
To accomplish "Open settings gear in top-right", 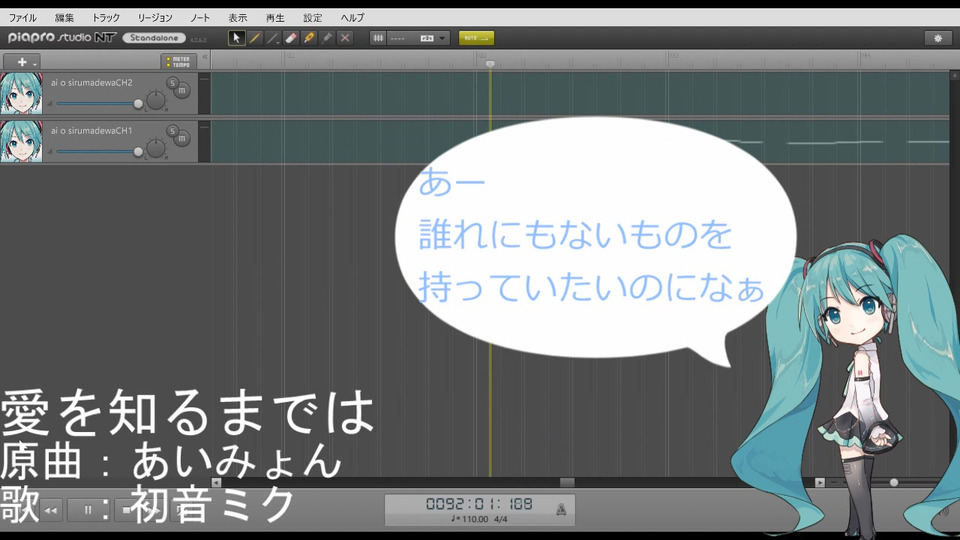I will pos(937,38).
